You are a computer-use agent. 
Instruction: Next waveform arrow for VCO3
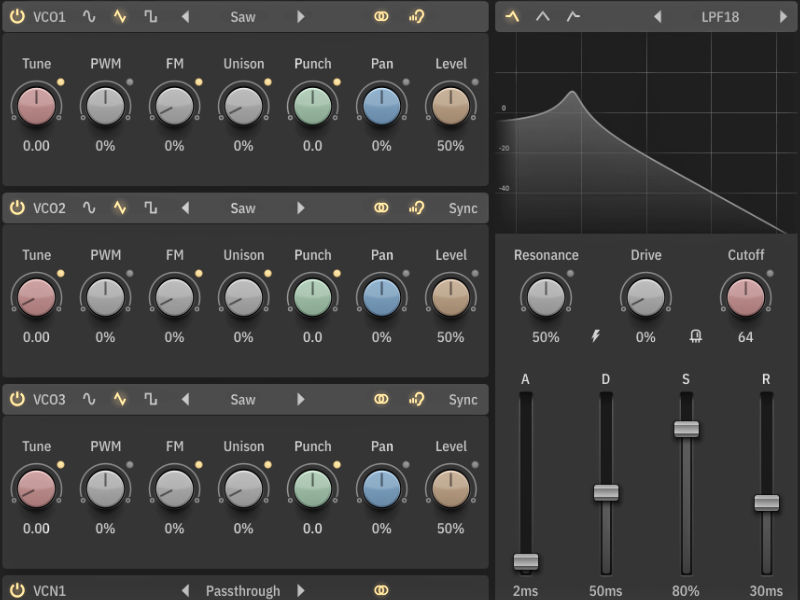tap(301, 399)
